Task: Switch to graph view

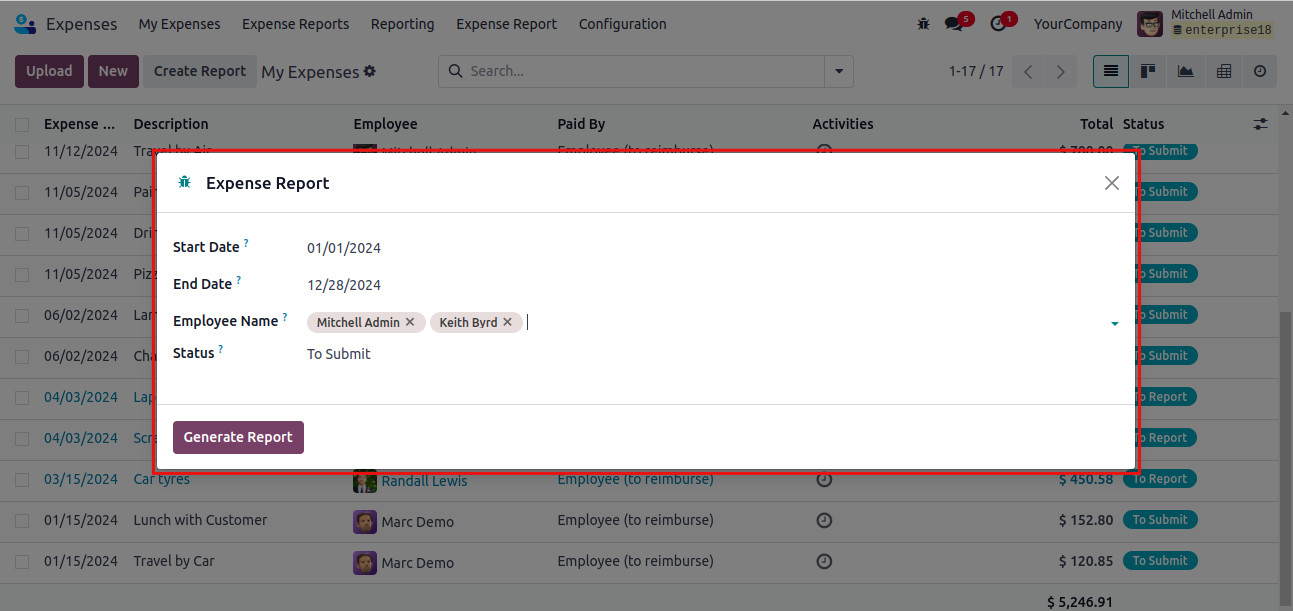Action: point(1185,71)
